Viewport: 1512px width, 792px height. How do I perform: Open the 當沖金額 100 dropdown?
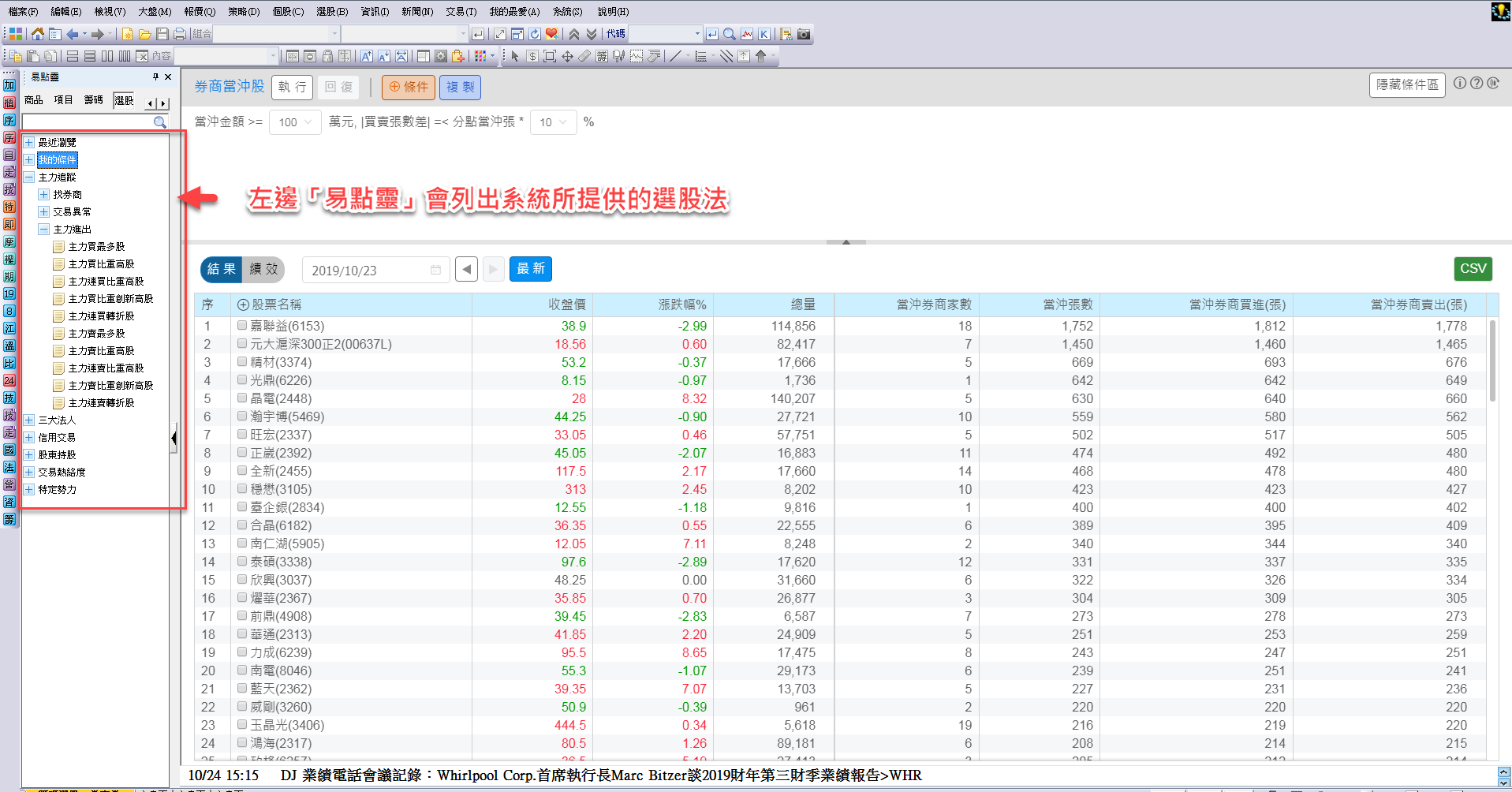(295, 122)
